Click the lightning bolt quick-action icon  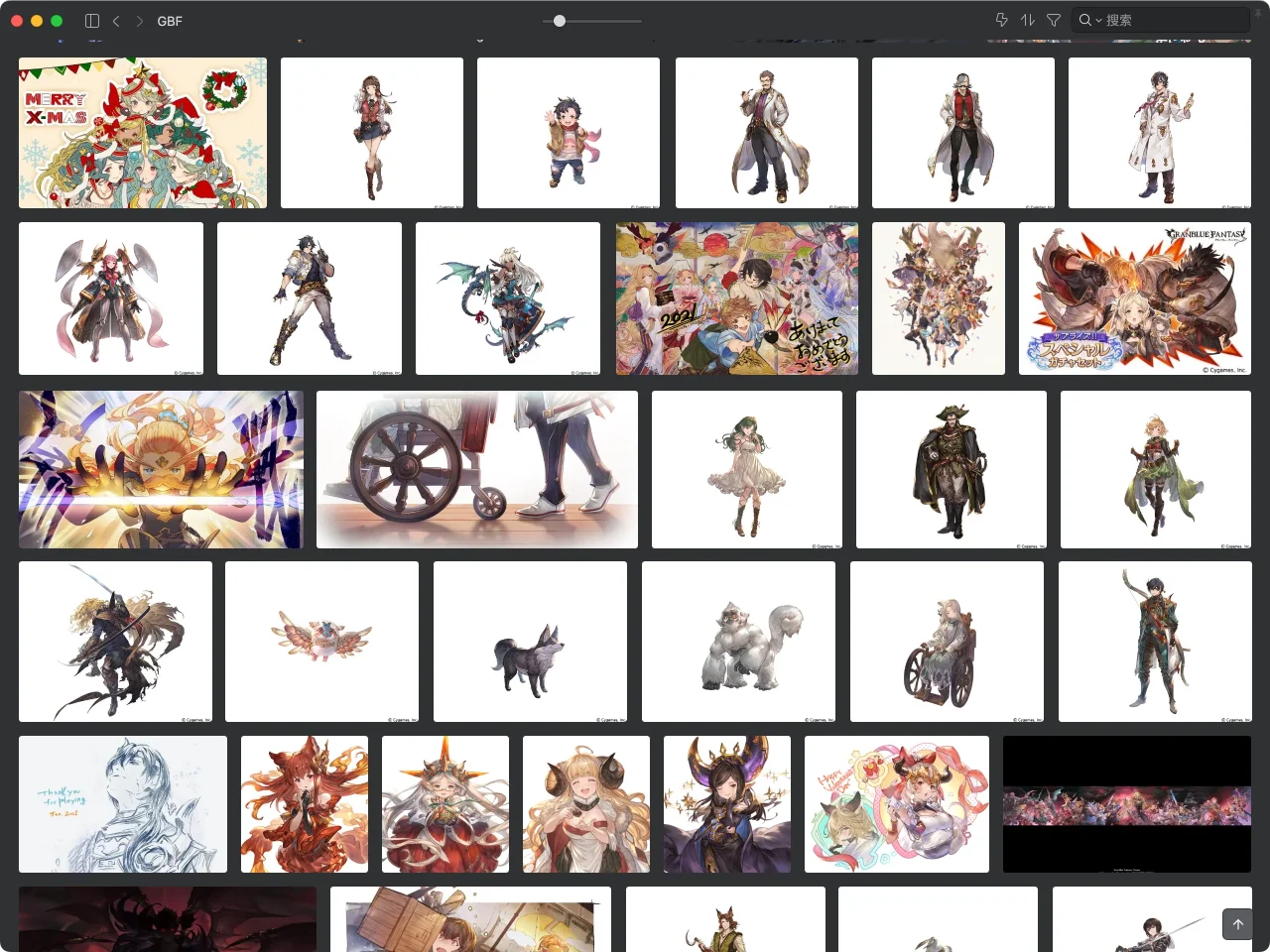click(1001, 20)
